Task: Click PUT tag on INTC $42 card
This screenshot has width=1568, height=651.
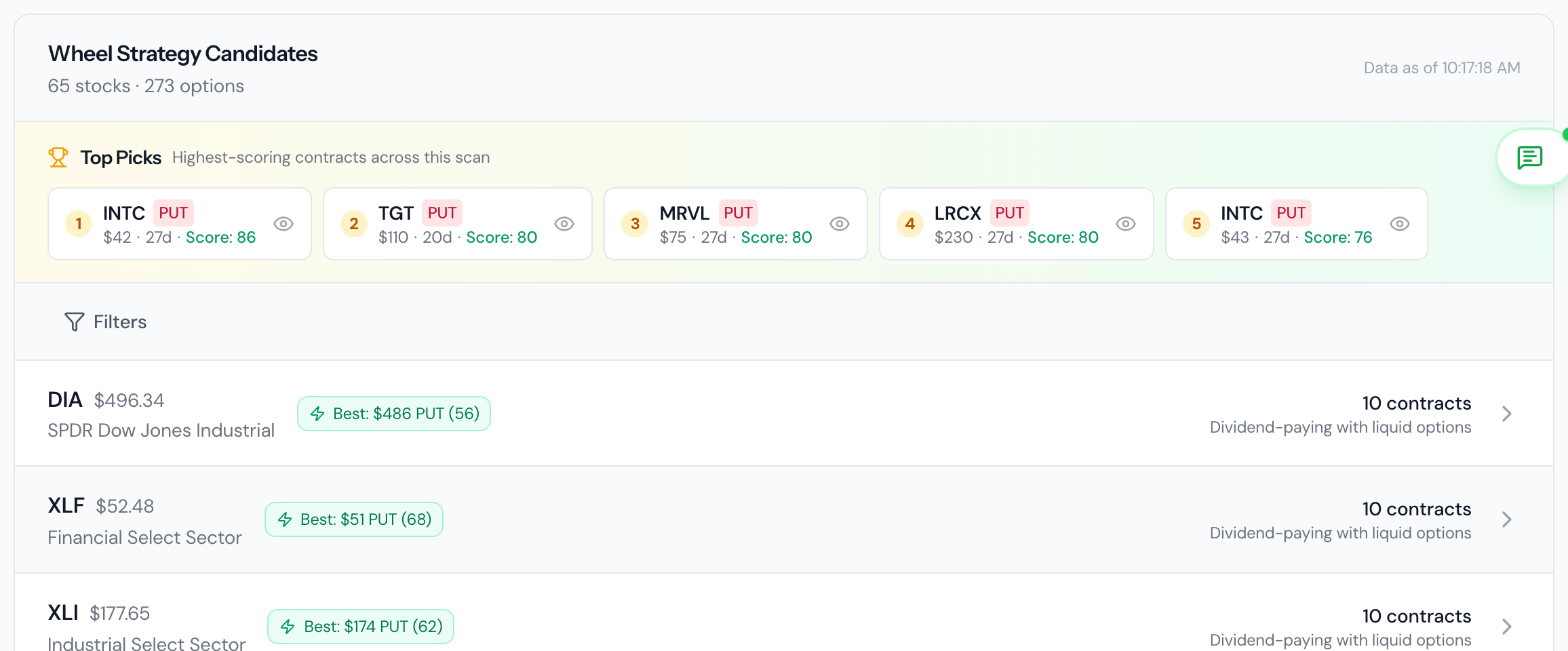Action: [x=173, y=213]
